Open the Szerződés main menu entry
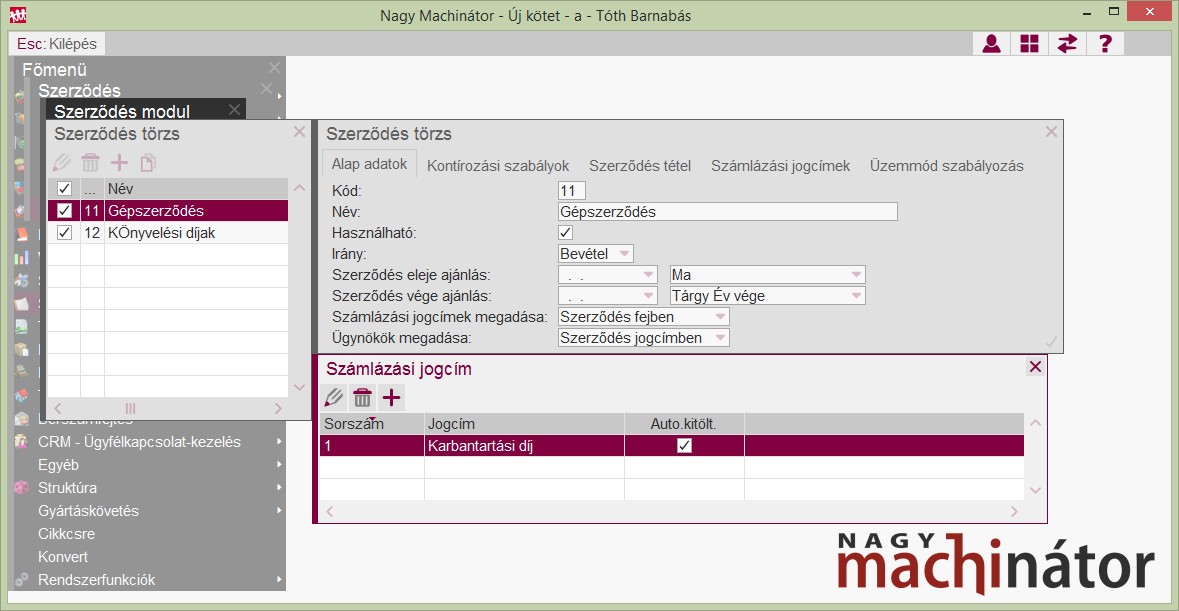The height and width of the screenshot is (611, 1179). pos(80,90)
